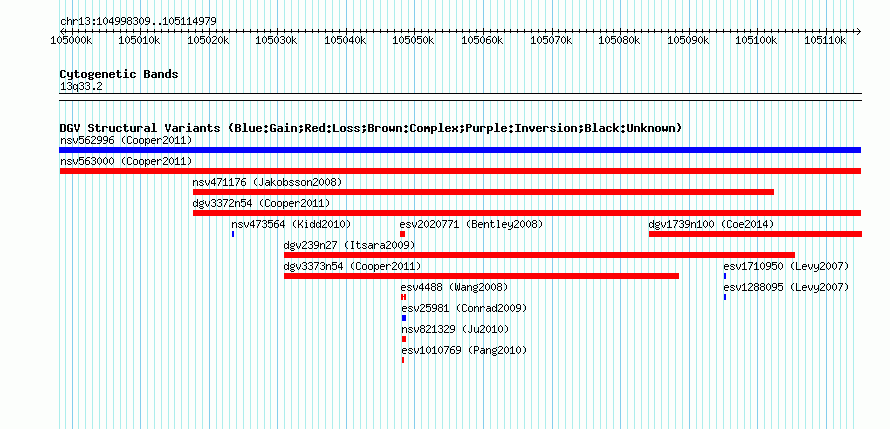Click the red nsv563000 loss bar
890x429 pixels.
click(460, 171)
